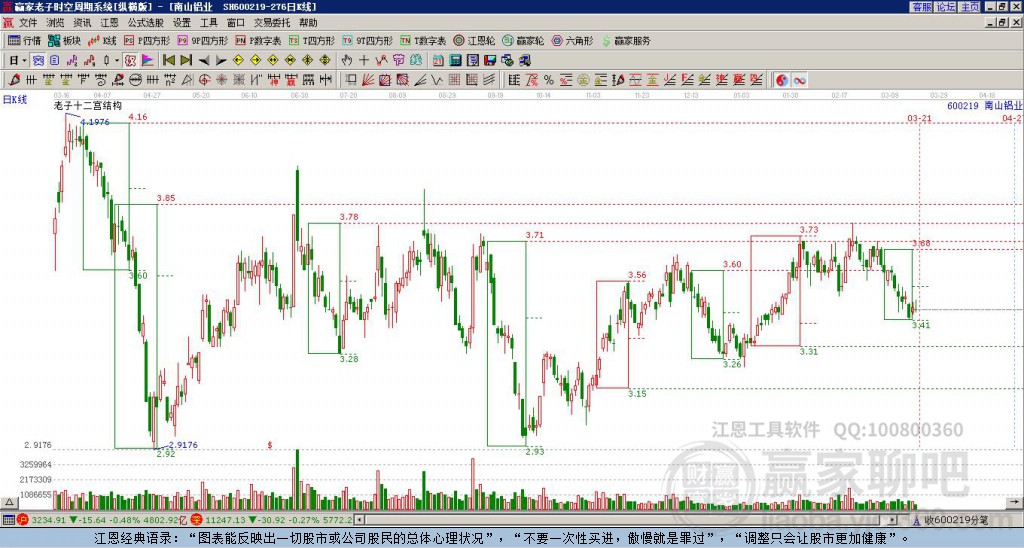Click the 日K线 label at chart top-left
This screenshot has height=548, width=1024.
pos(15,100)
